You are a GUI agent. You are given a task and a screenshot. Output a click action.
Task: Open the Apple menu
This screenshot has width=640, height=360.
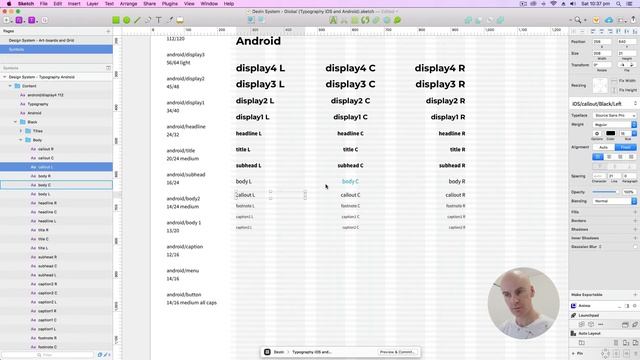9,4
